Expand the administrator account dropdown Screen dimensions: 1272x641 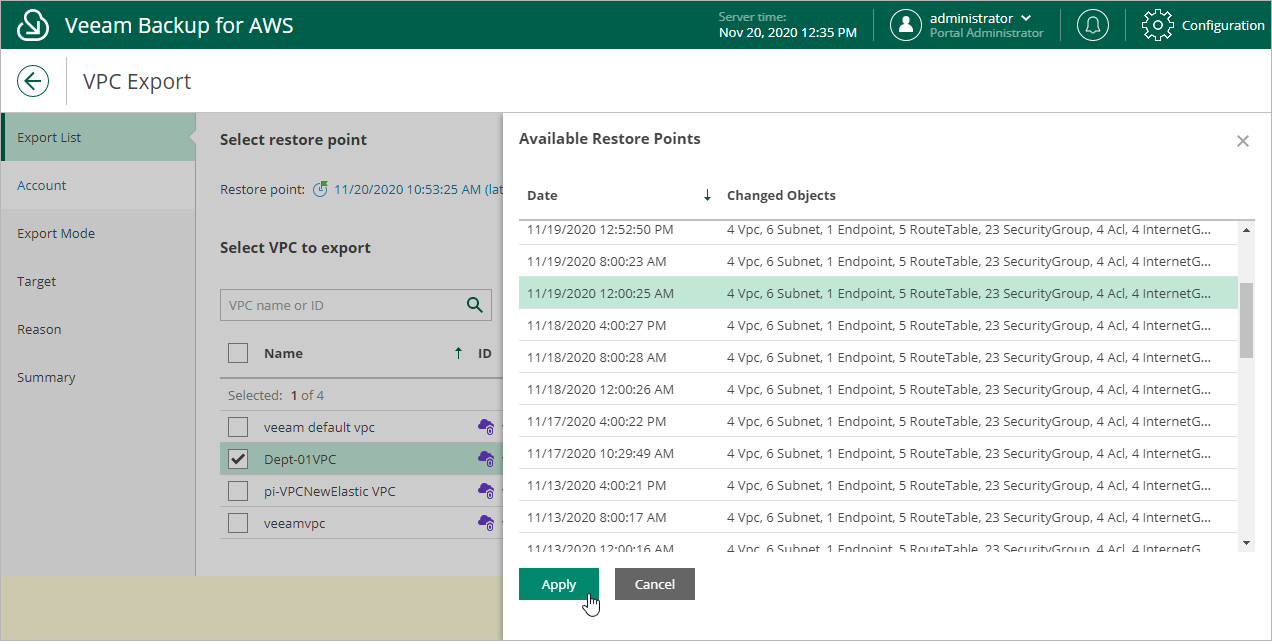[1026, 18]
